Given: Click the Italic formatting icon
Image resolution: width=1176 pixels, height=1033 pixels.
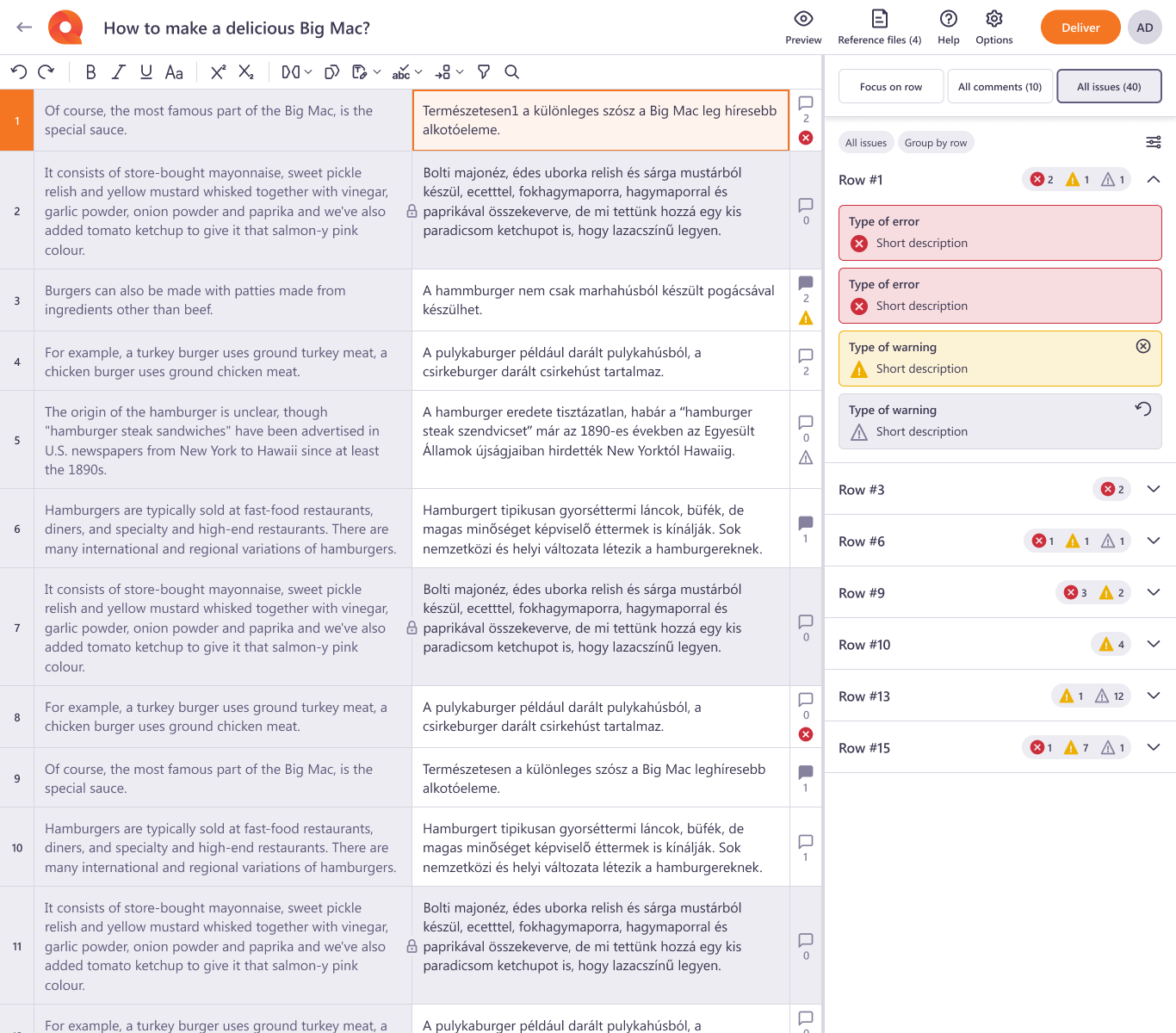Looking at the screenshot, I should pyautogui.click(x=118, y=72).
